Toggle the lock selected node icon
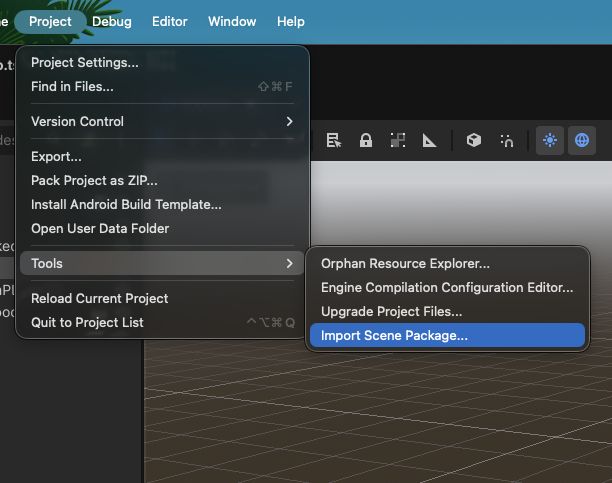The height and width of the screenshot is (483, 612). (x=366, y=140)
